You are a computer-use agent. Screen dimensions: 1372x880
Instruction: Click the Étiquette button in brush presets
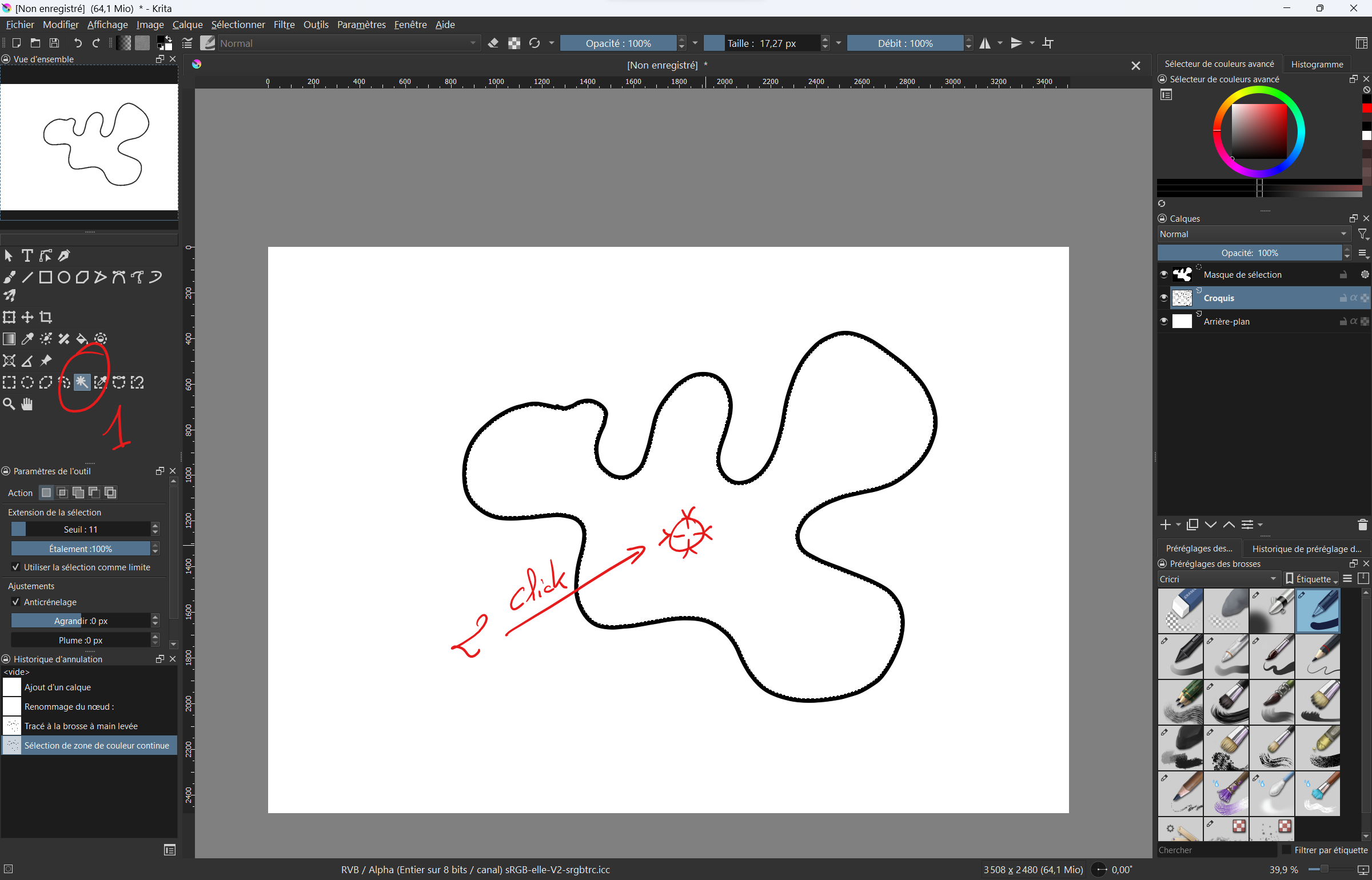1311,579
